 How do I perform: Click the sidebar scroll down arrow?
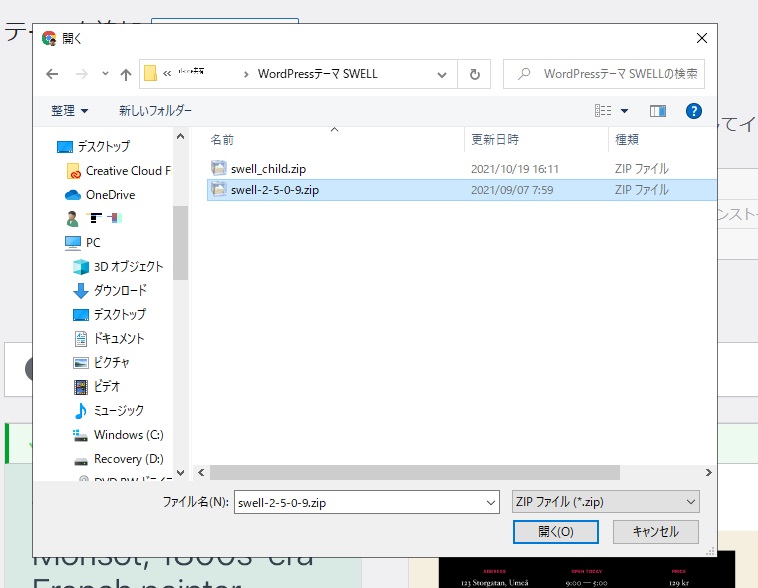pyautogui.click(x=180, y=472)
